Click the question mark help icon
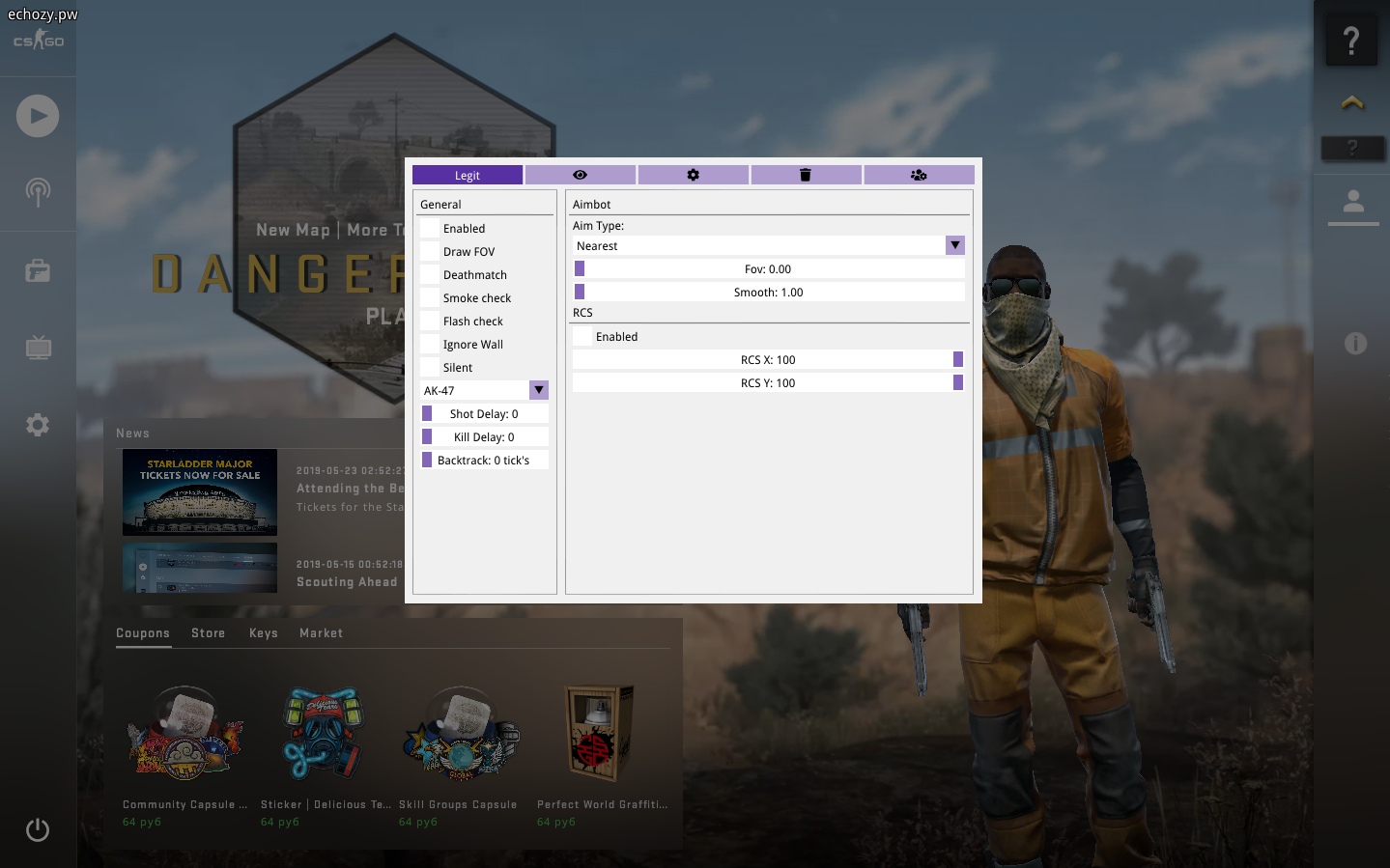The height and width of the screenshot is (868, 1390). tap(1351, 41)
